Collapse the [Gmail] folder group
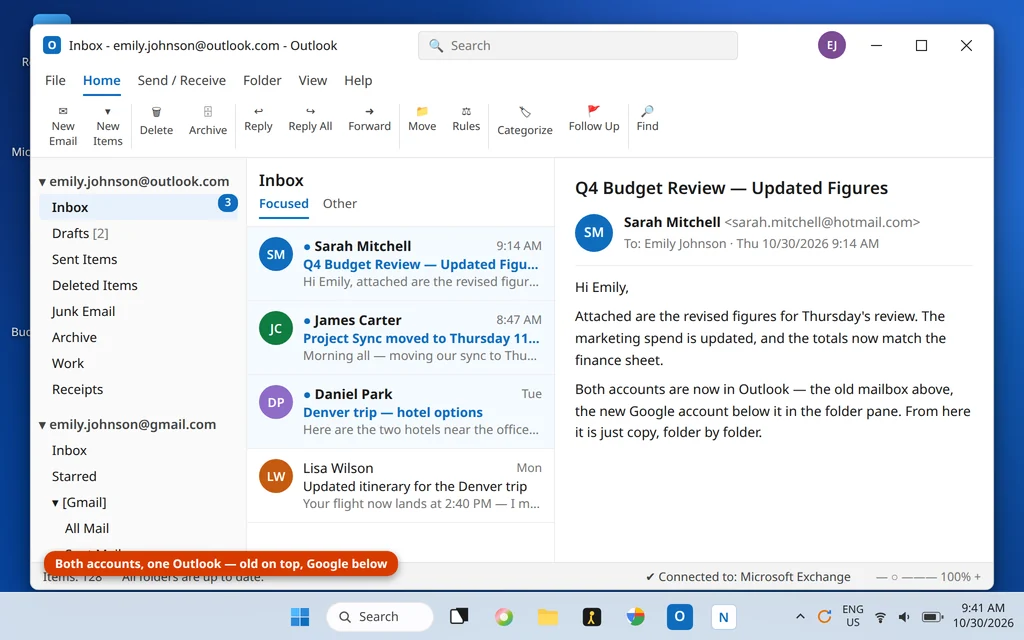1024x640 pixels. (x=55, y=504)
